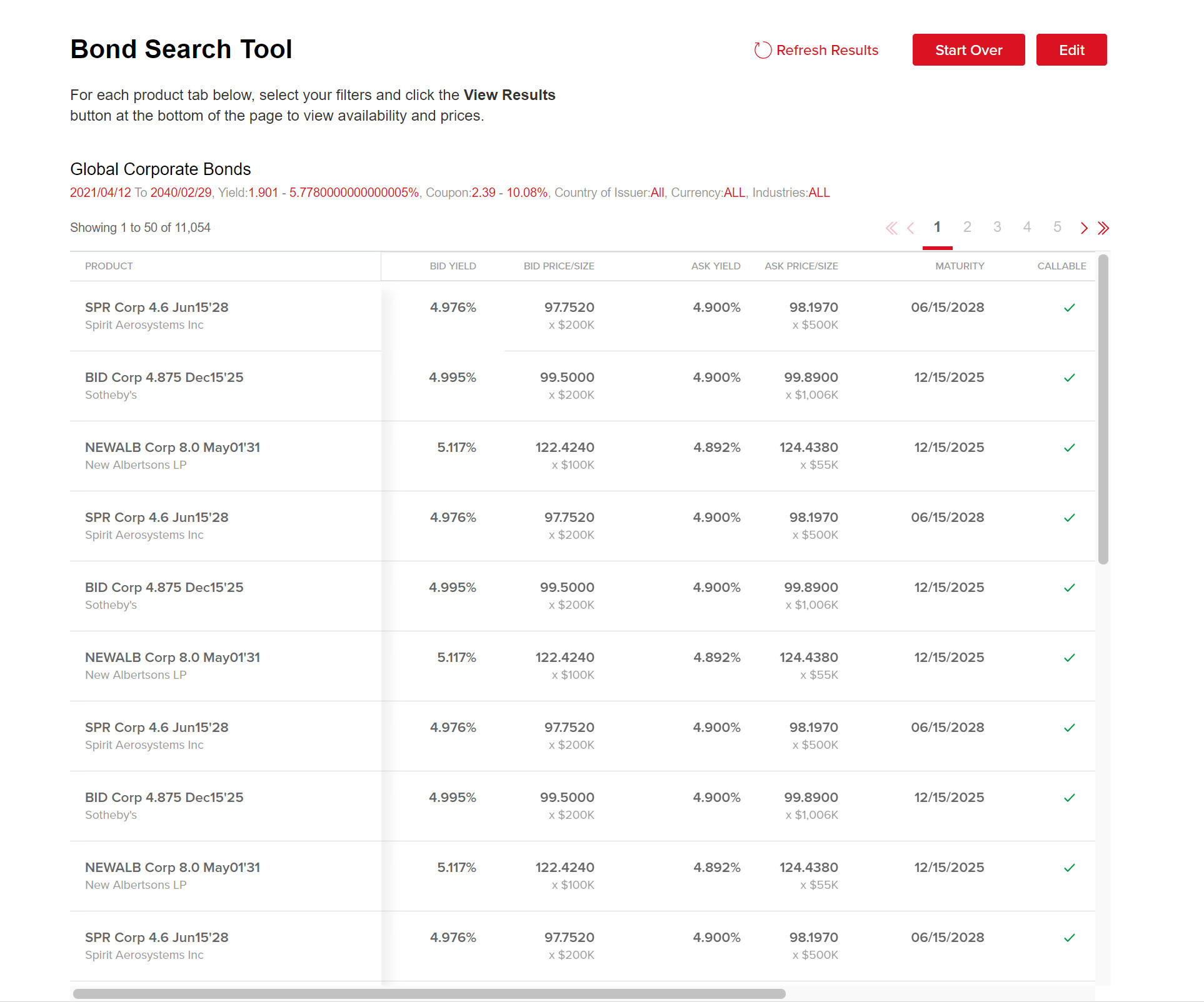Click the MATURITY column header to sort
The width and height of the screenshot is (1204, 1002).
coord(956,266)
